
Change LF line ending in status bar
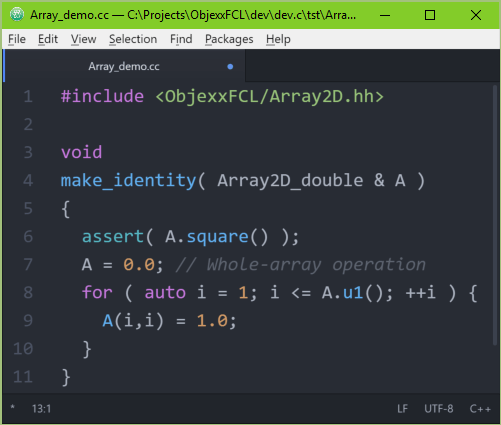pyautogui.click(x=402, y=409)
